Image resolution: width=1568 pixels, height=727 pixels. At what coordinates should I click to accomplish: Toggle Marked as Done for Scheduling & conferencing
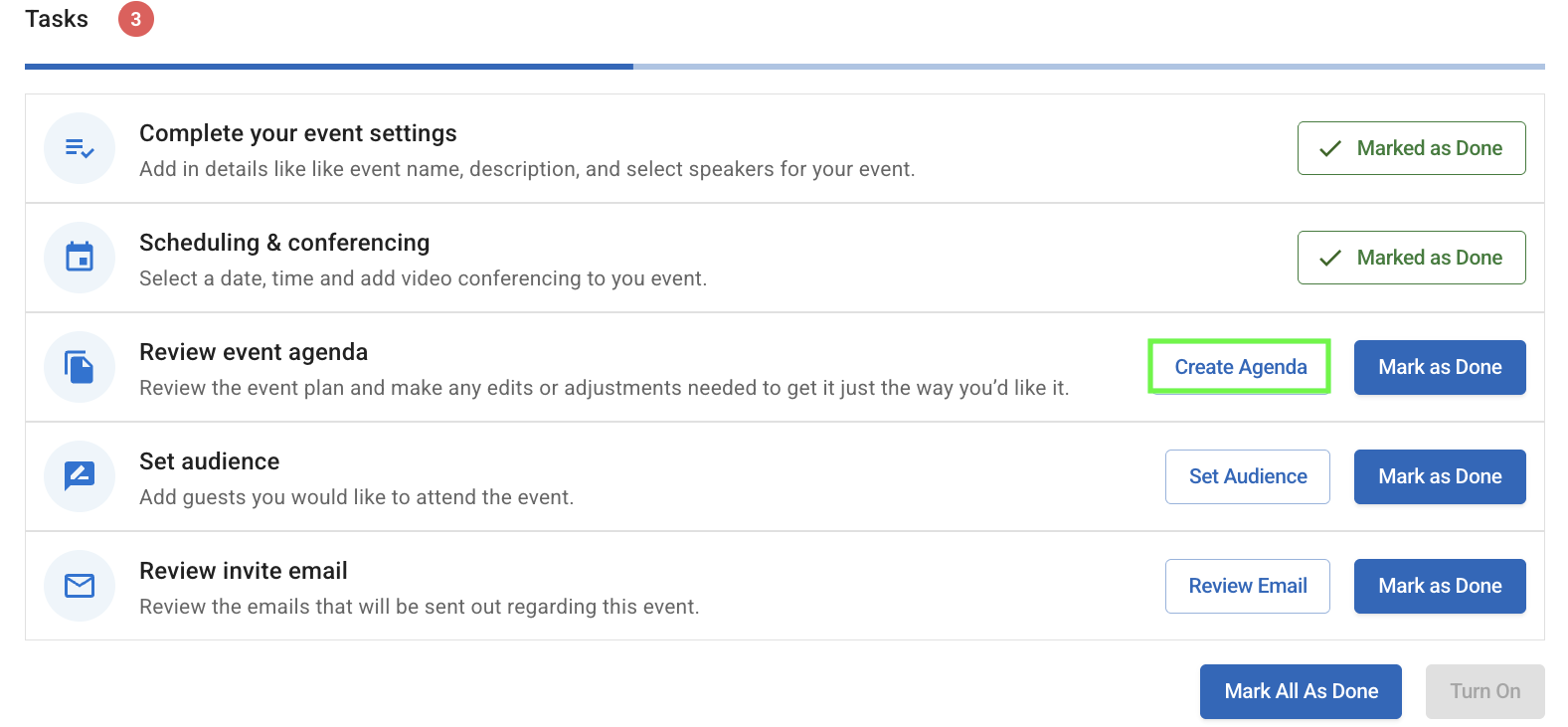click(x=1410, y=258)
